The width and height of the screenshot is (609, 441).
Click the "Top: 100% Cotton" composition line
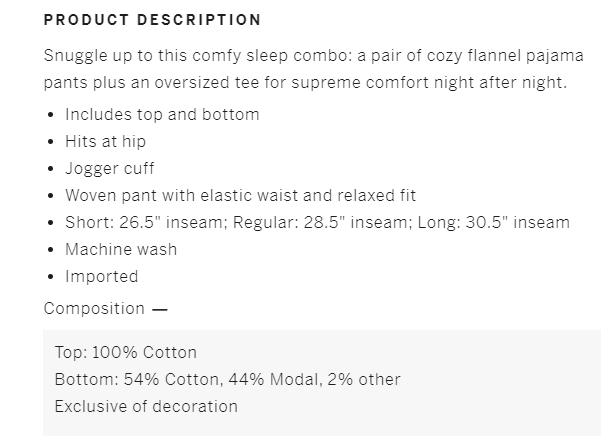125,352
